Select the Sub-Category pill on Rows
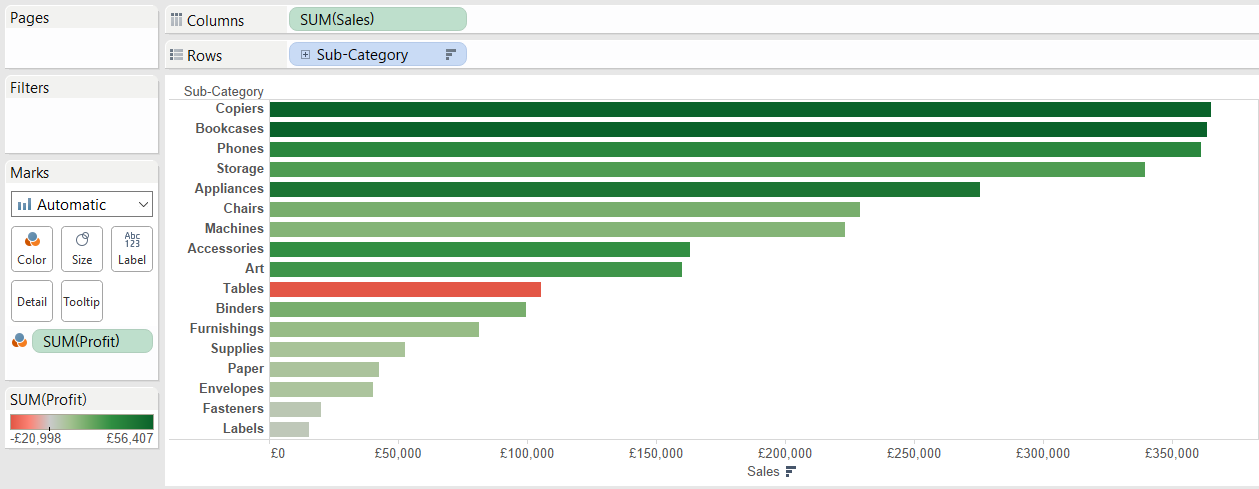The height and width of the screenshot is (489, 1259). [x=377, y=55]
